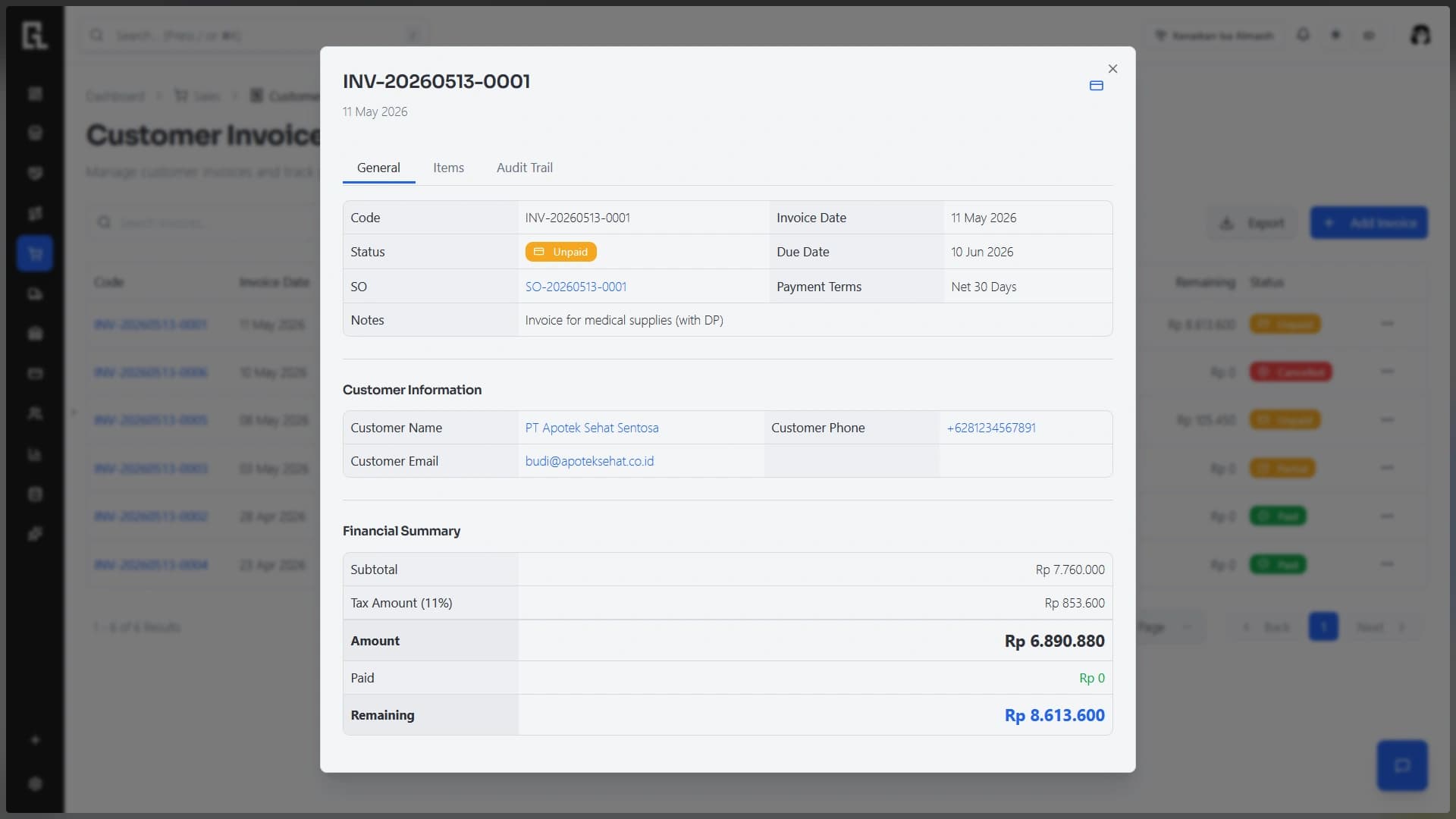Click email budi@apoteksehat.co.id

point(589,461)
